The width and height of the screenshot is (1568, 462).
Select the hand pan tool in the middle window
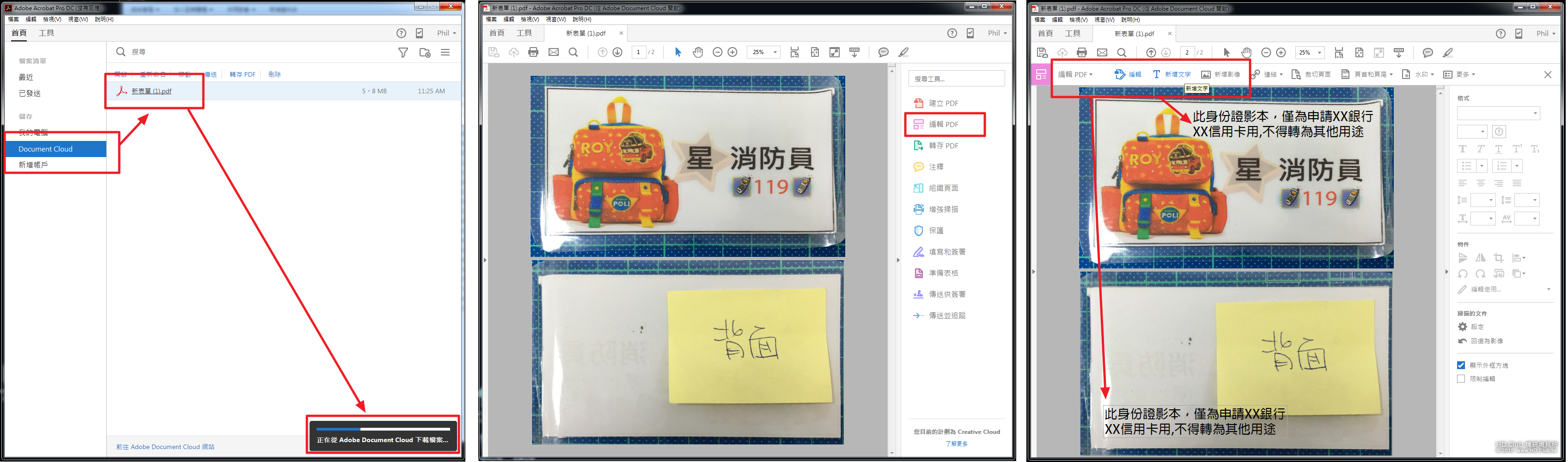coord(698,52)
